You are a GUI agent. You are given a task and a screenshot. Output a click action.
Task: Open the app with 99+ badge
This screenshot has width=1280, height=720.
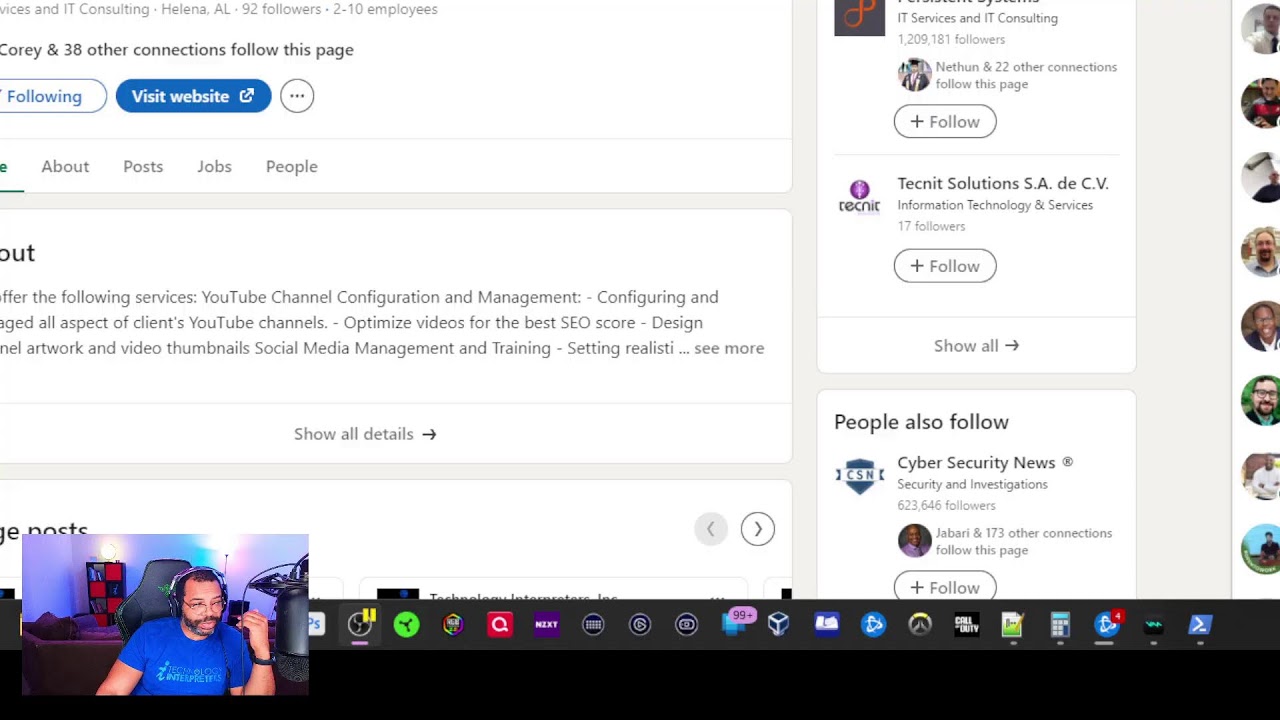coord(736,623)
